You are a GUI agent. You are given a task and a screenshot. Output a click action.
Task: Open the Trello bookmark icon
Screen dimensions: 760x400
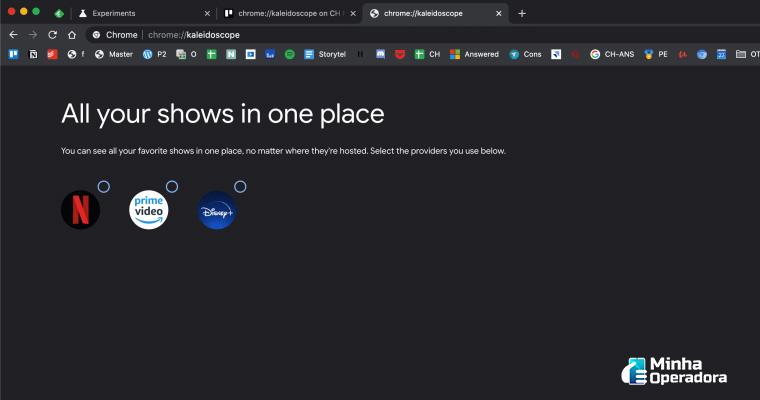[13, 54]
